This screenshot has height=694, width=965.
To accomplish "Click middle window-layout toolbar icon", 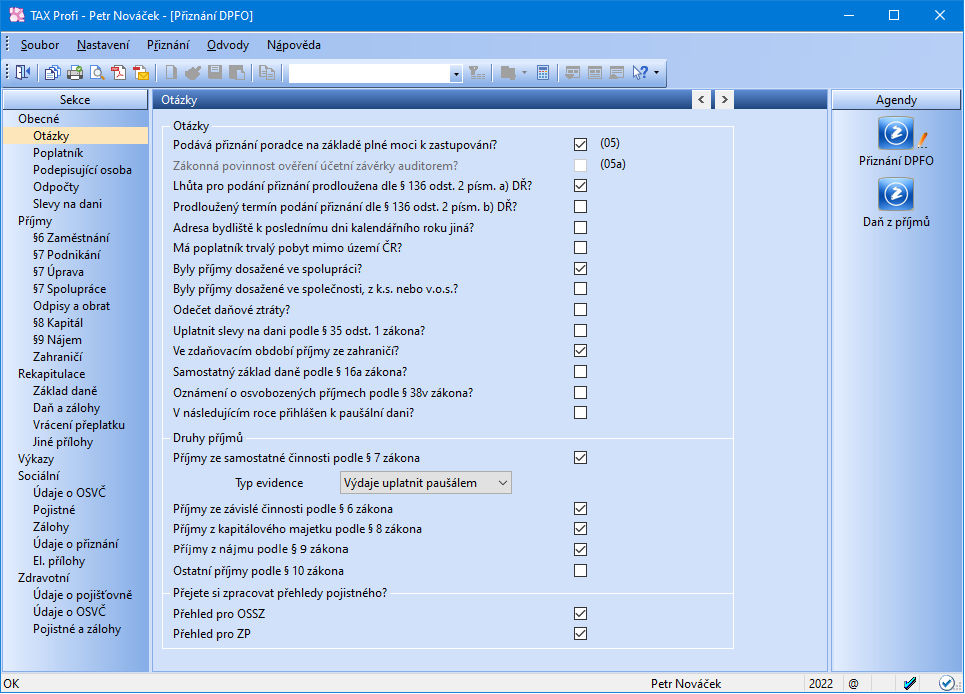I will [595, 73].
